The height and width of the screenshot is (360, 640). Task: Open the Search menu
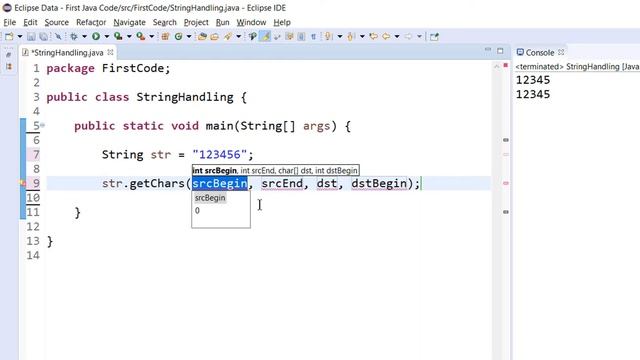tap(164, 22)
